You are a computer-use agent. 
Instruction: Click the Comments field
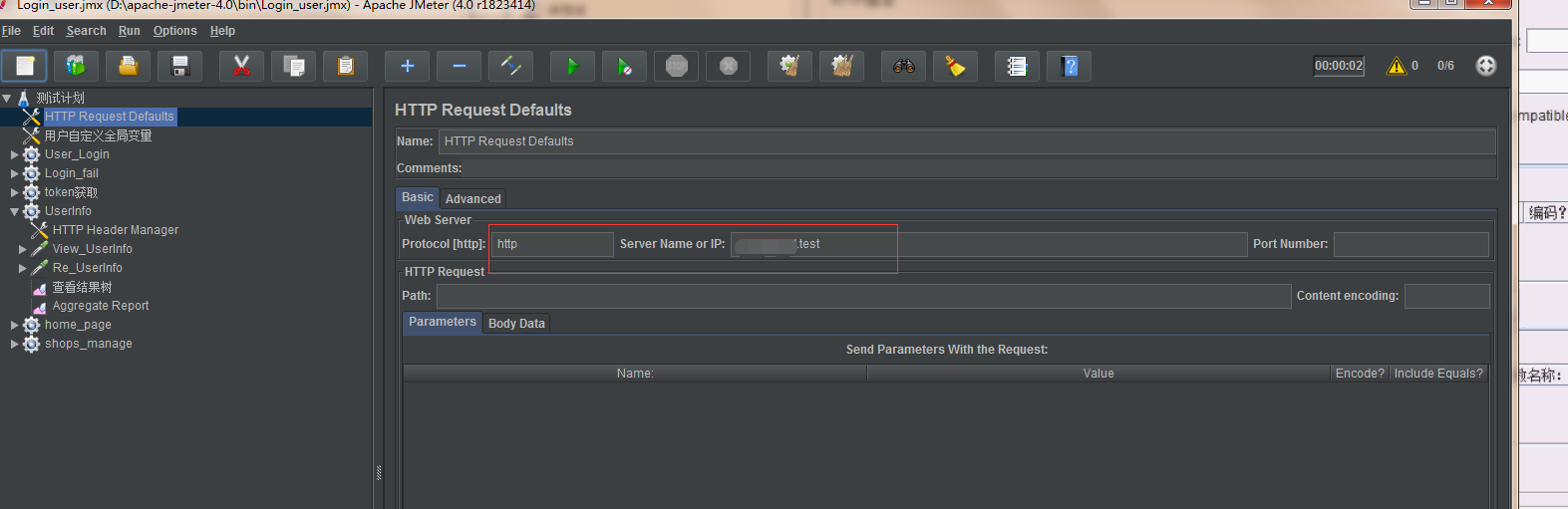pyautogui.click(x=980, y=168)
